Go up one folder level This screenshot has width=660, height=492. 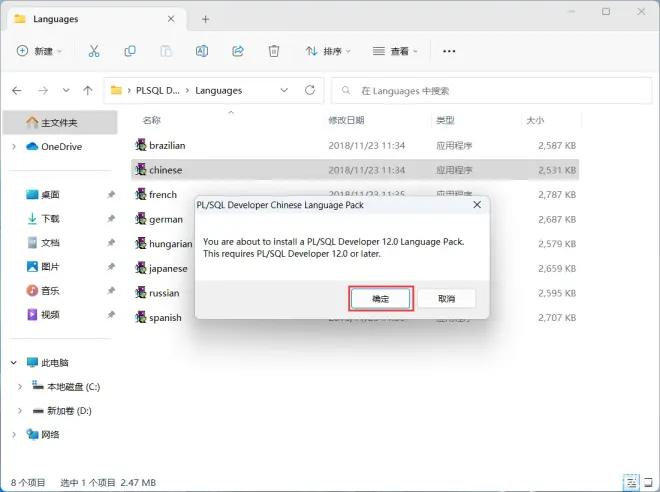[88, 90]
